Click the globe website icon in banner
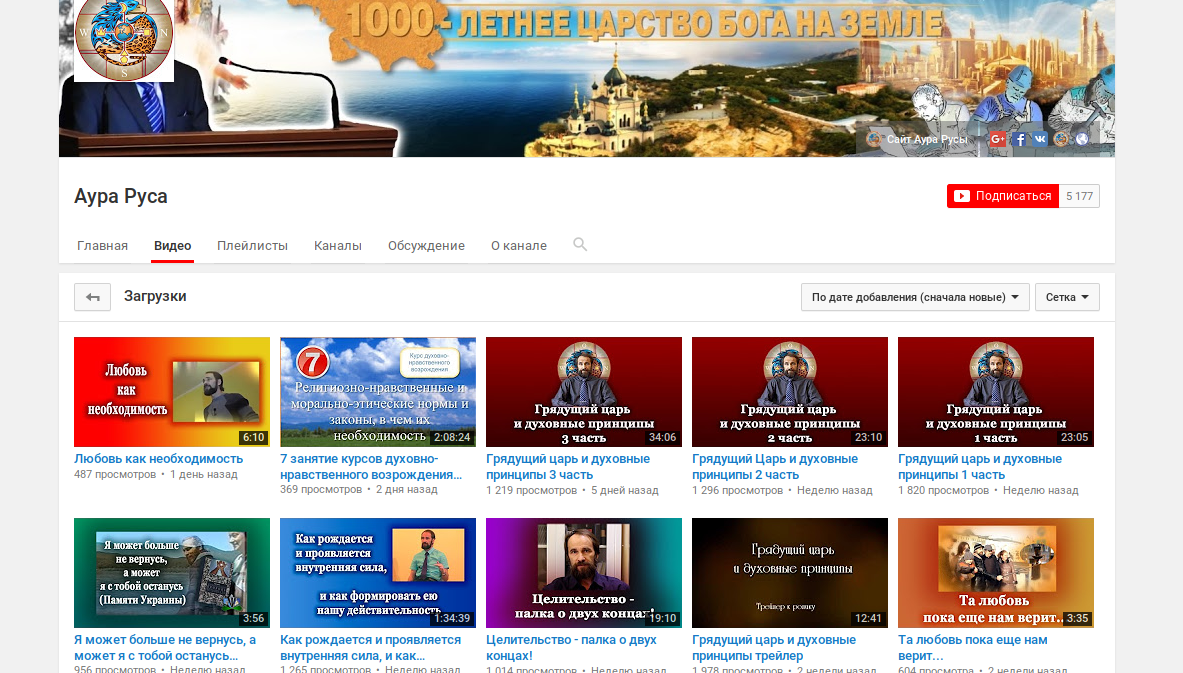This screenshot has height=673, width=1183. [x=1082, y=140]
